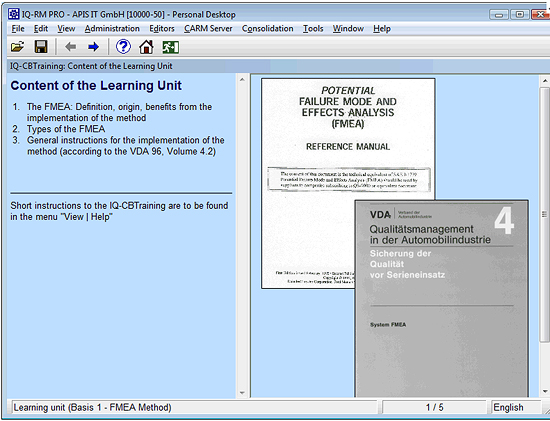Click the green exit icon

[170, 47]
